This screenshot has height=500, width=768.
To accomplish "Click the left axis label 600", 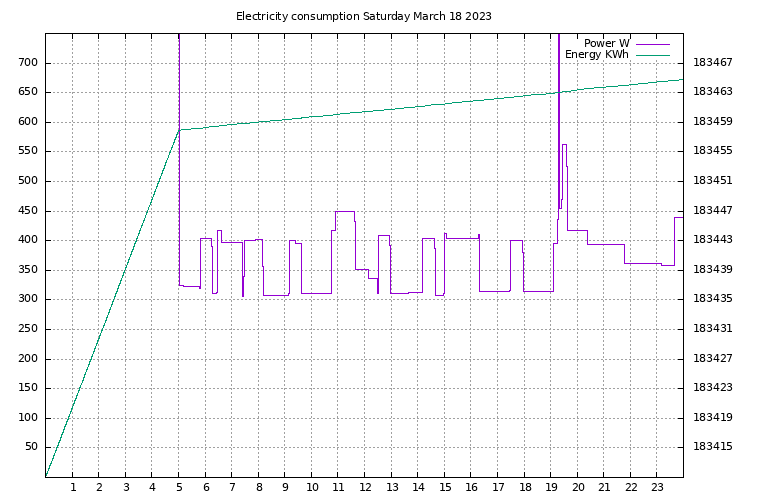I will click(28, 121).
